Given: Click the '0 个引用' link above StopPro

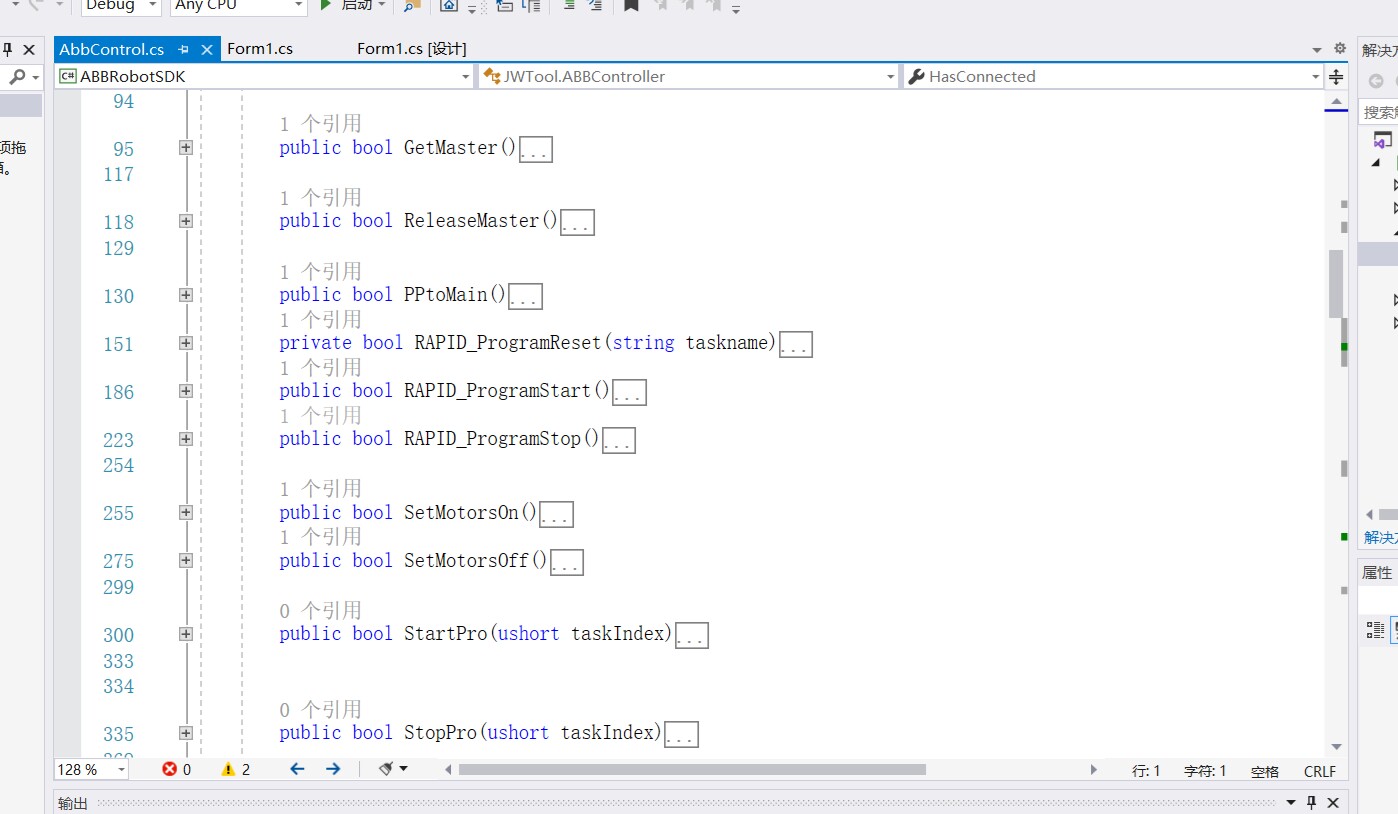Looking at the screenshot, I should pyautogui.click(x=320, y=710).
